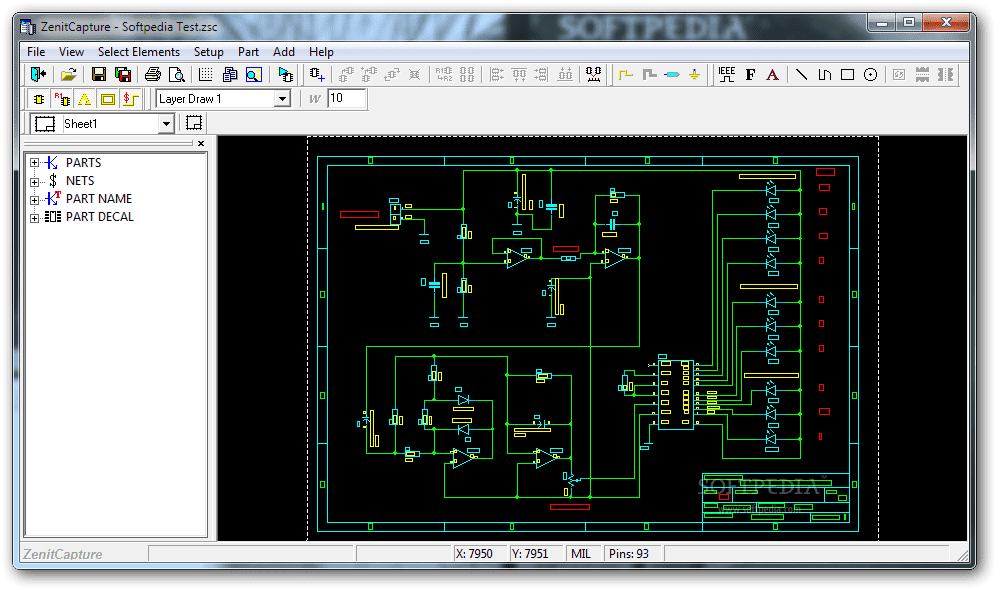Select the ground symbol tool
The image size is (997, 590).
click(x=694, y=74)
